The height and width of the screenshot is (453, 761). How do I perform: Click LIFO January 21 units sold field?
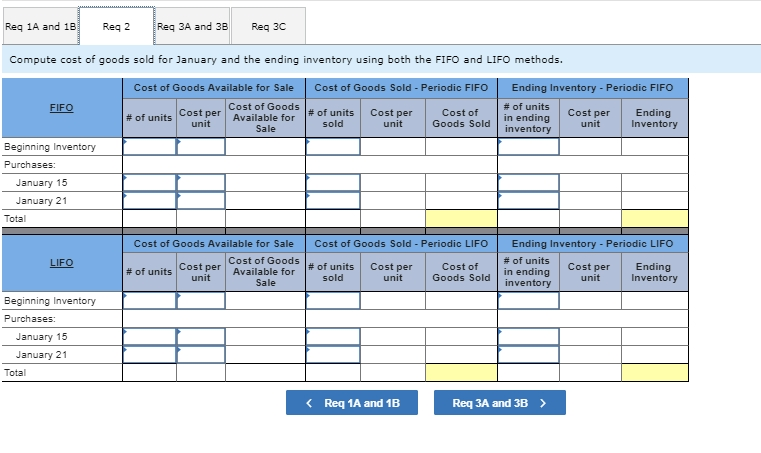click(333, 354)
